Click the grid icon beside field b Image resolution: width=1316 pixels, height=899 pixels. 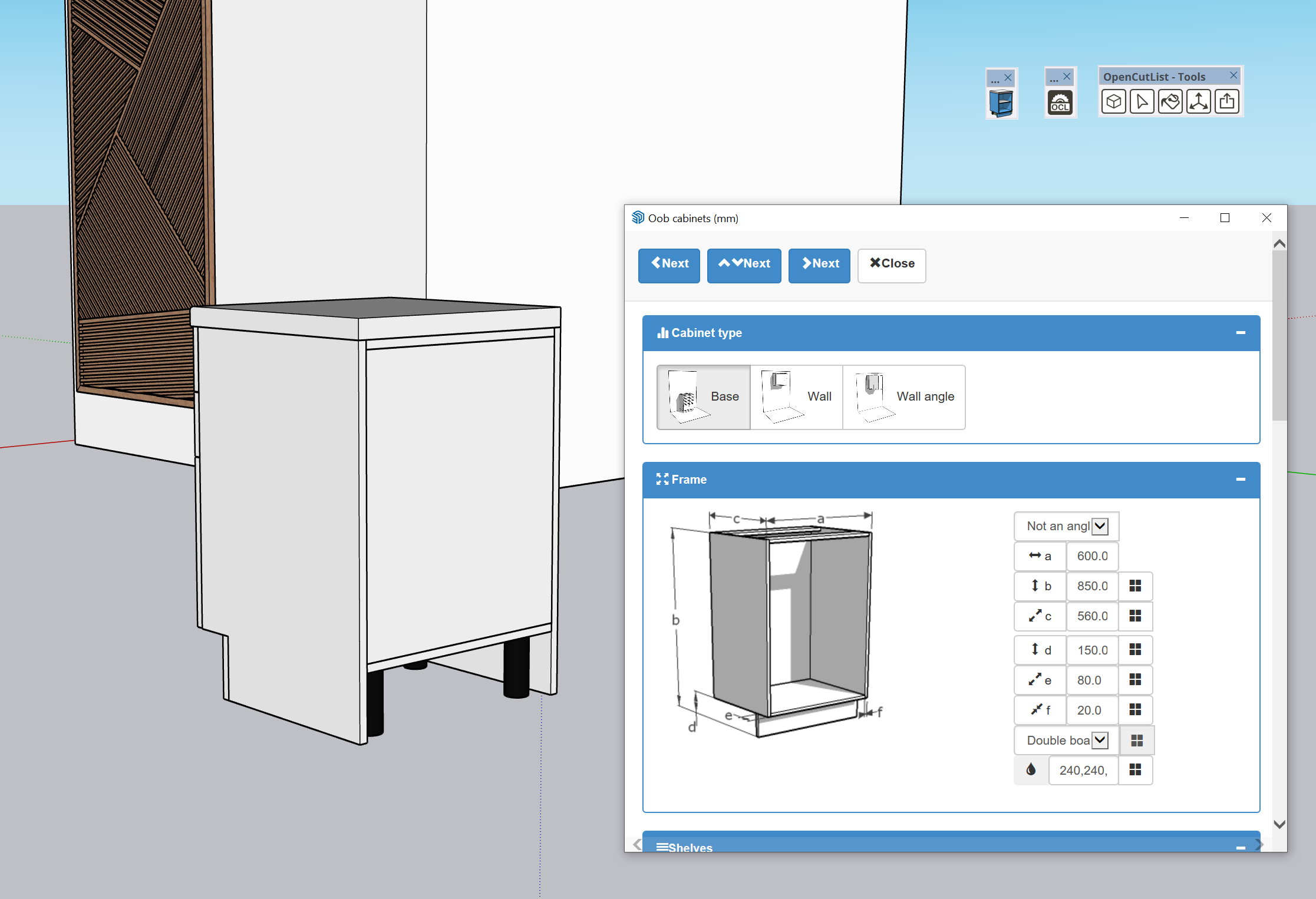(x=1135, y=586)
